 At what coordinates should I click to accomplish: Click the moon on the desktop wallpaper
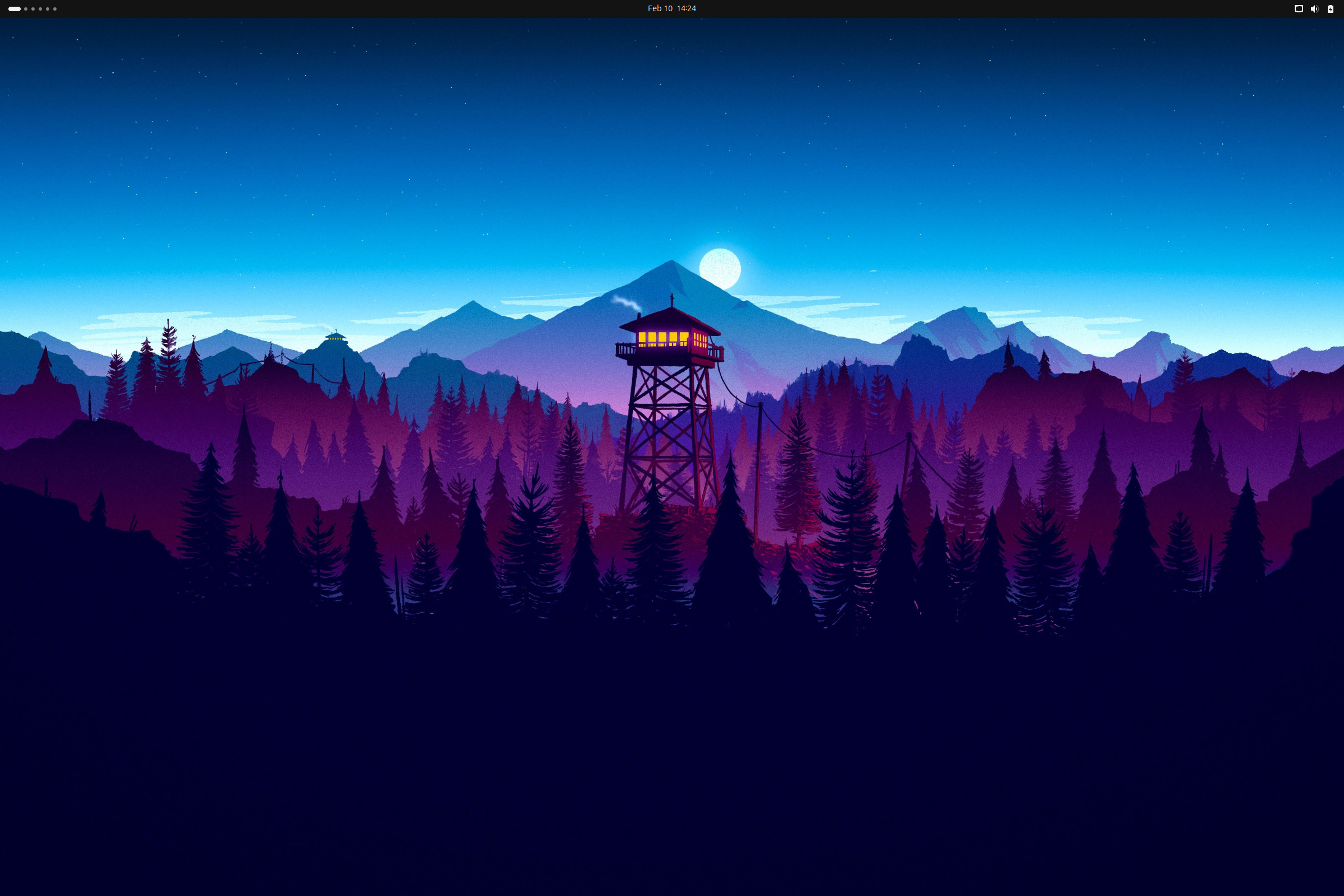pyautogui.click(x=720, y=269)
